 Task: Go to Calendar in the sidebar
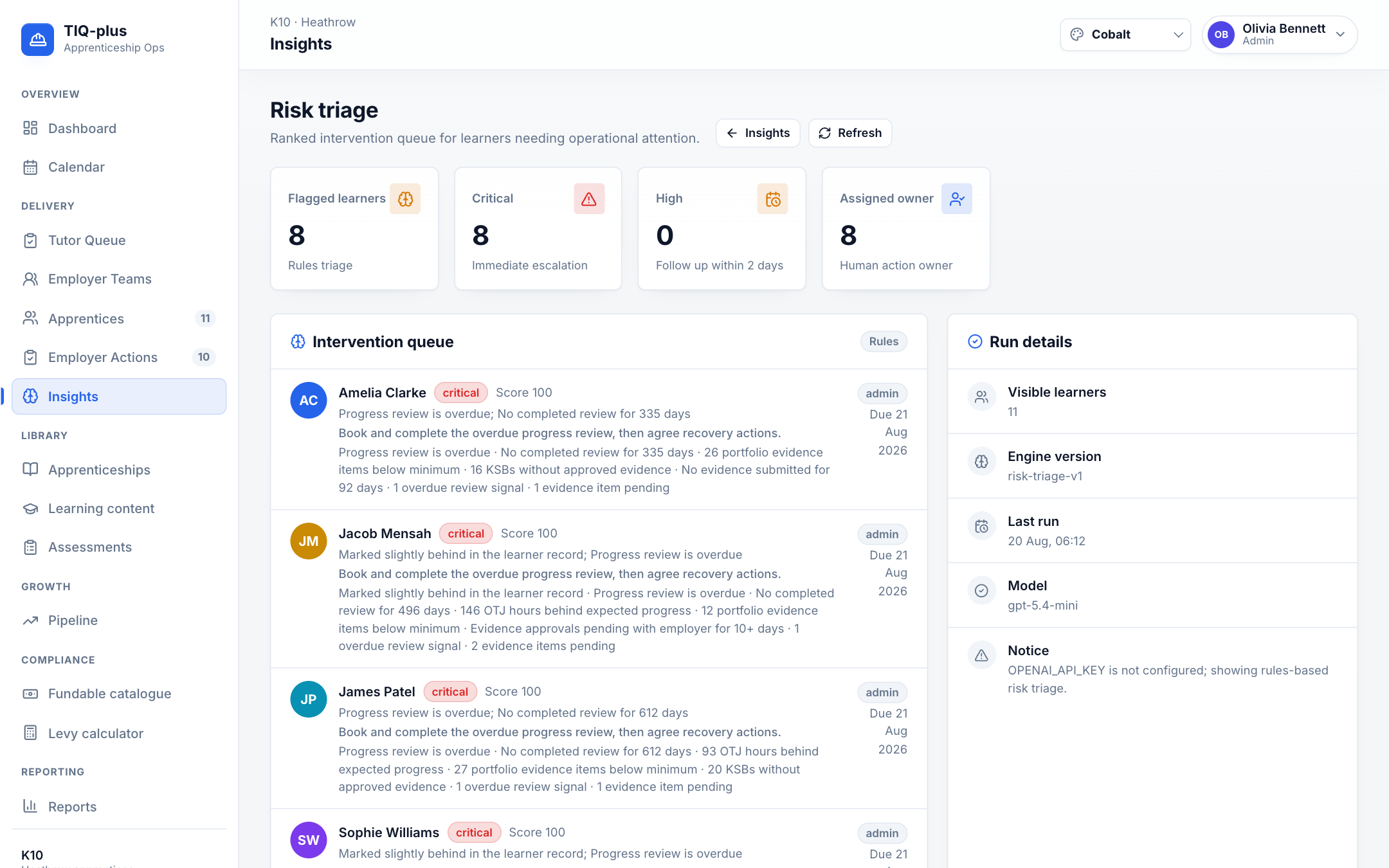click(119, 167)
